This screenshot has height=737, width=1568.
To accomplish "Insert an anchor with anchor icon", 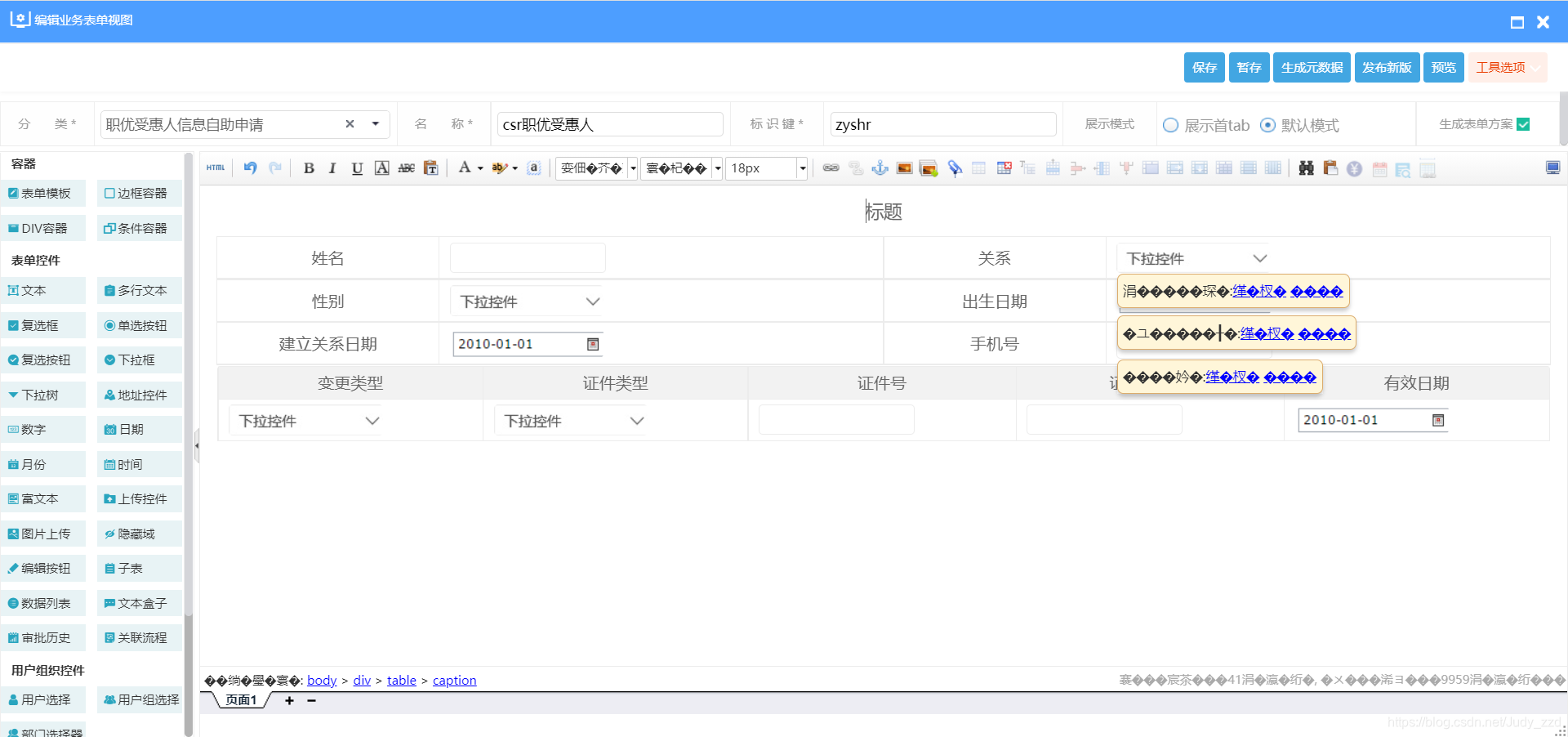I will 880,168.
